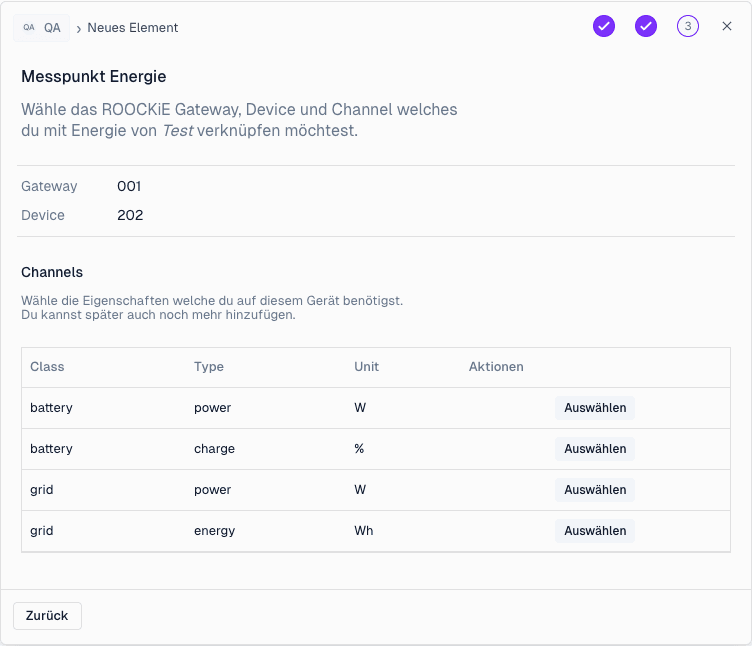Select the battery power channel with Auswählen
Viewport: 752px width, 646px height.
[595, 408]
